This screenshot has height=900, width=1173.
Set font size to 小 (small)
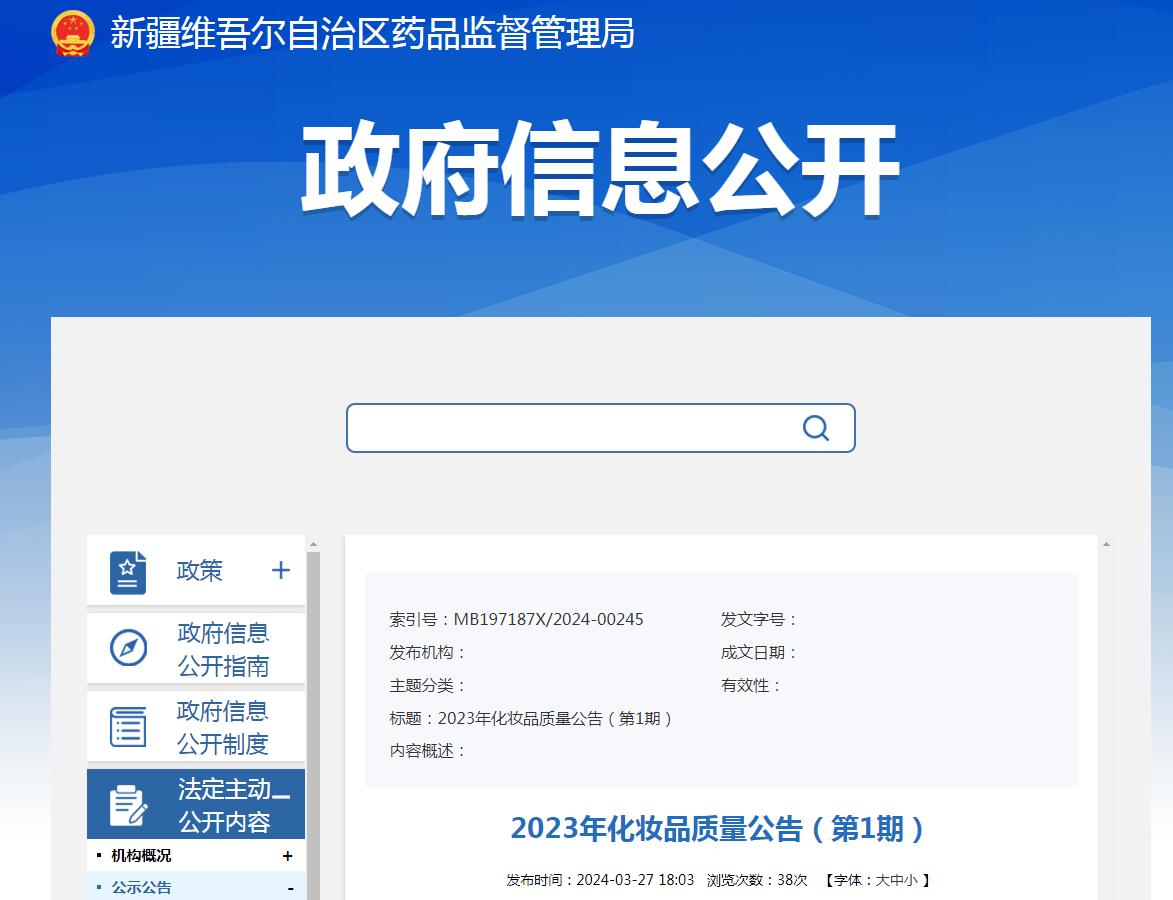911,880
